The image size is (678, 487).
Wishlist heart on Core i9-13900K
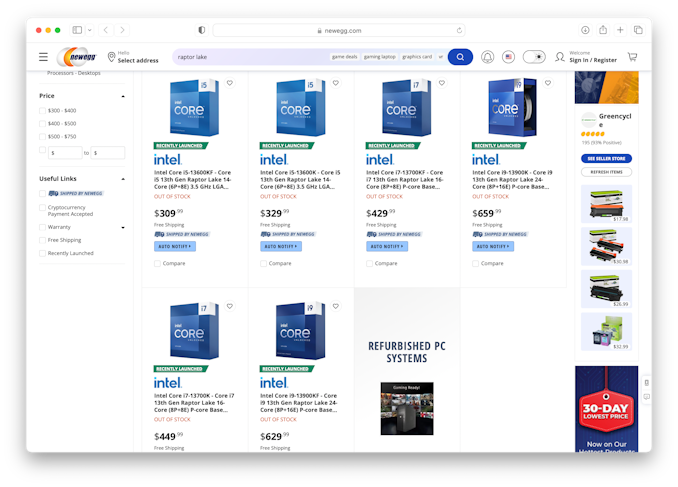tap(548, 83)
